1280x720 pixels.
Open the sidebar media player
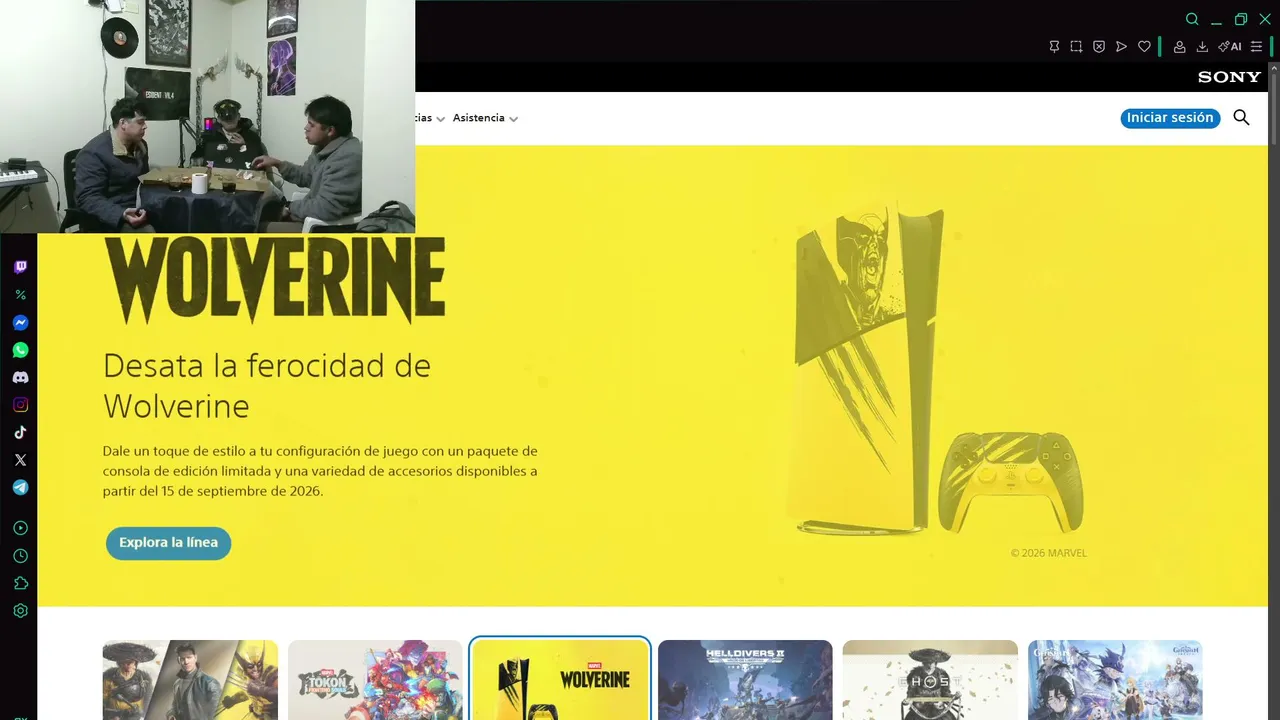click(x=20, y=528)
